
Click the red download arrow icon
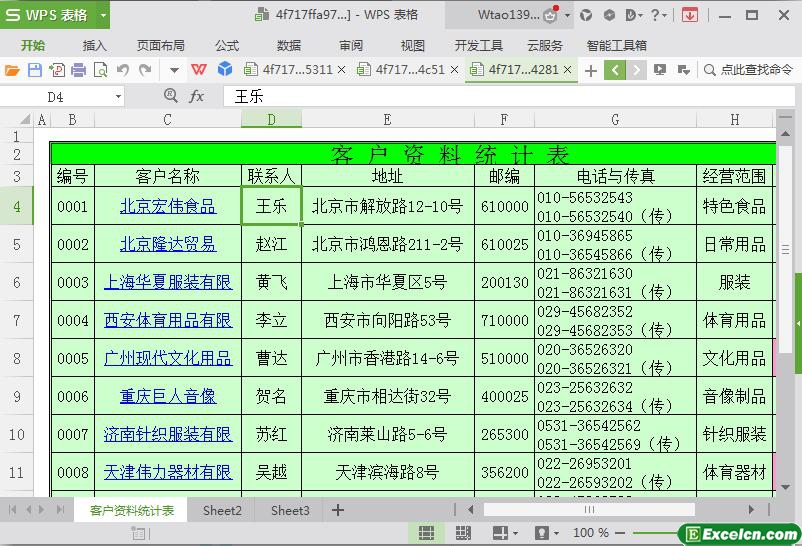click(x=689, y=15)
